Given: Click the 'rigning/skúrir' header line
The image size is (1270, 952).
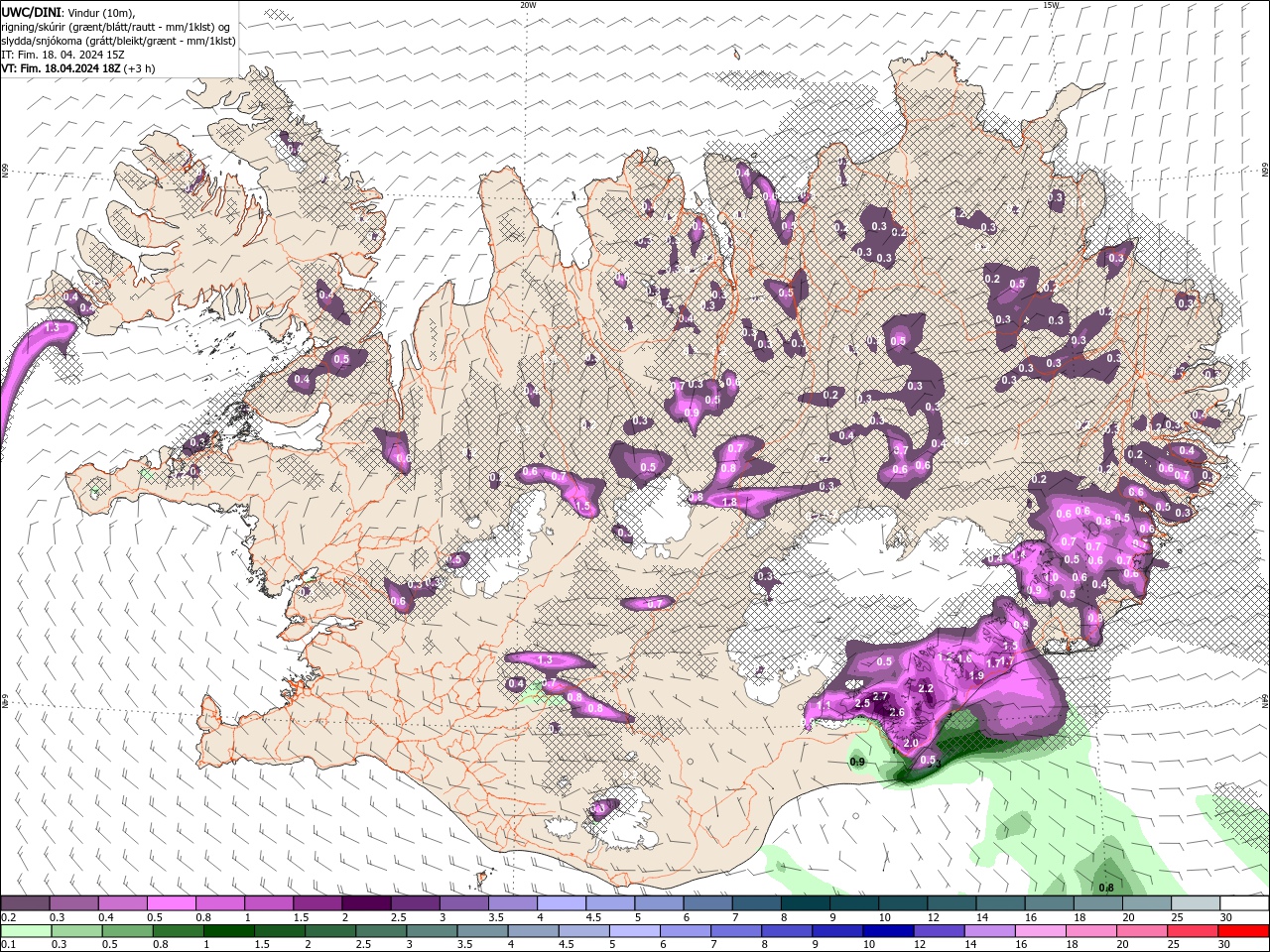Looking at the screenshot, I should click(x=115, y=27).
